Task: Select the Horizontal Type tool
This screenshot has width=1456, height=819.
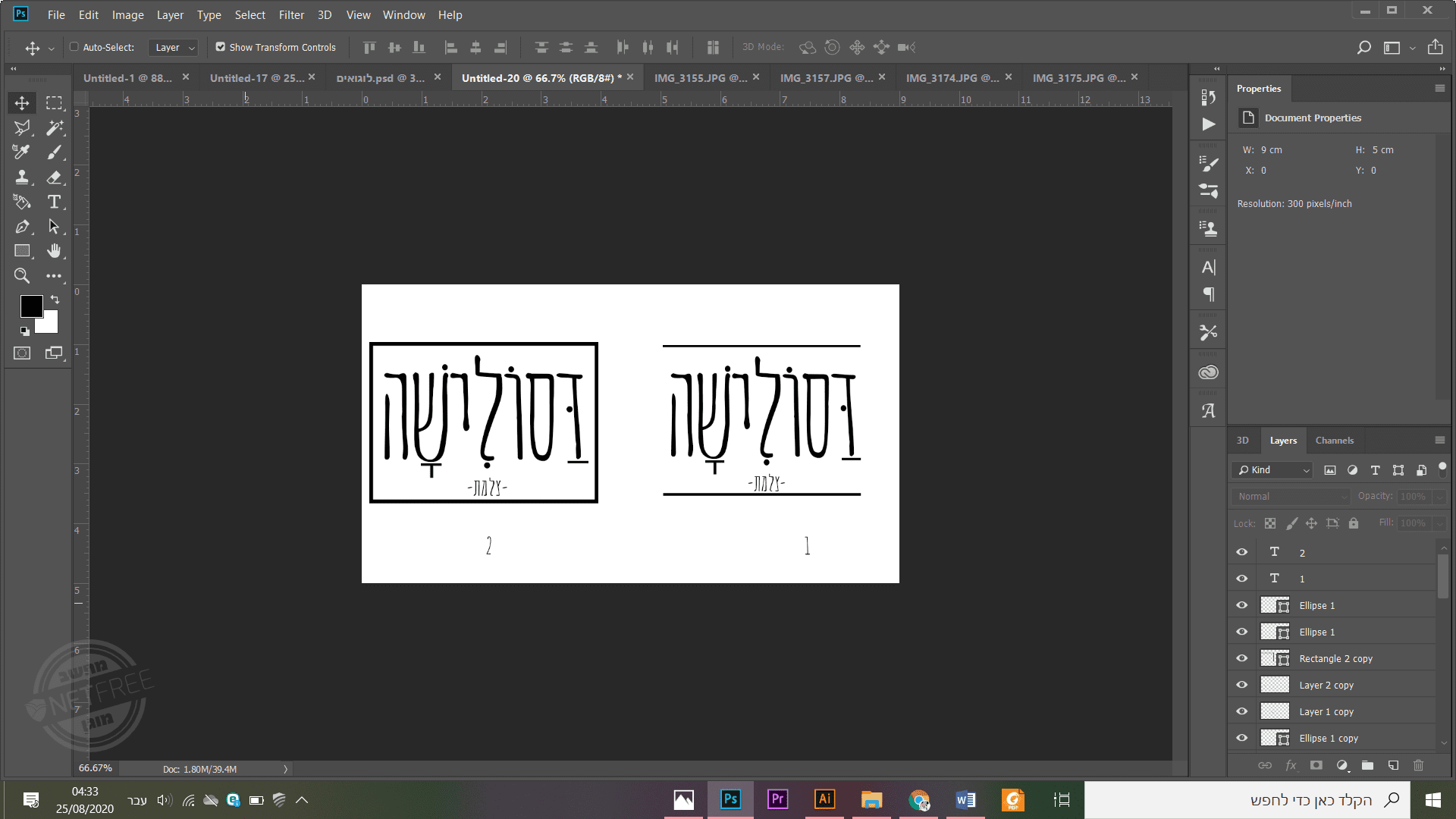Action: tap(54, 202)
